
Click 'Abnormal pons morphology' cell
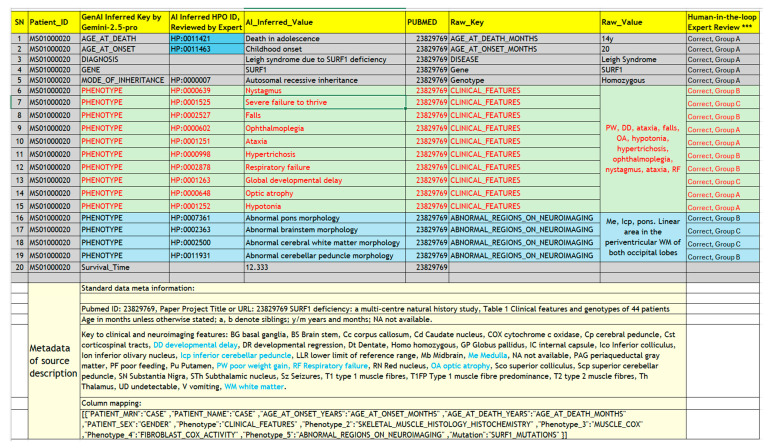tap(324, 218)
